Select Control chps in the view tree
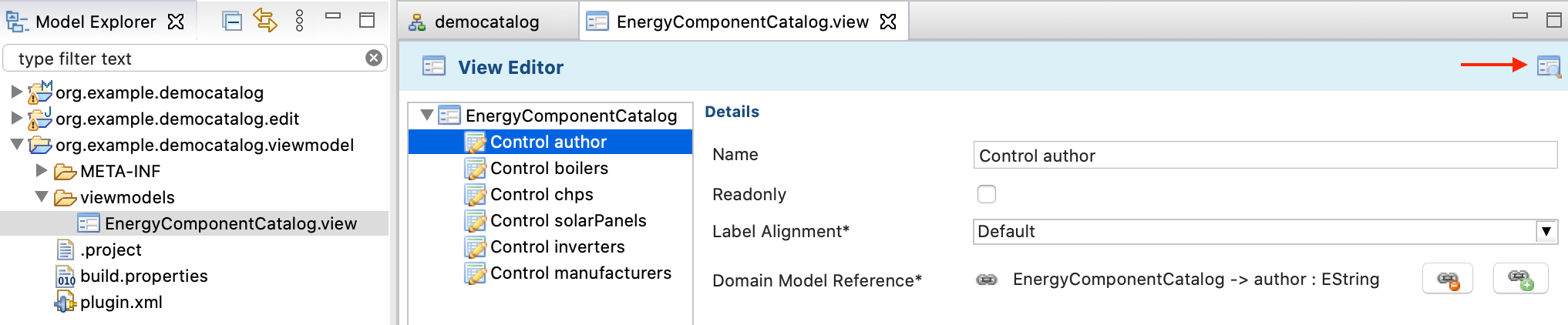The image size is (1568, 325). 542,194
